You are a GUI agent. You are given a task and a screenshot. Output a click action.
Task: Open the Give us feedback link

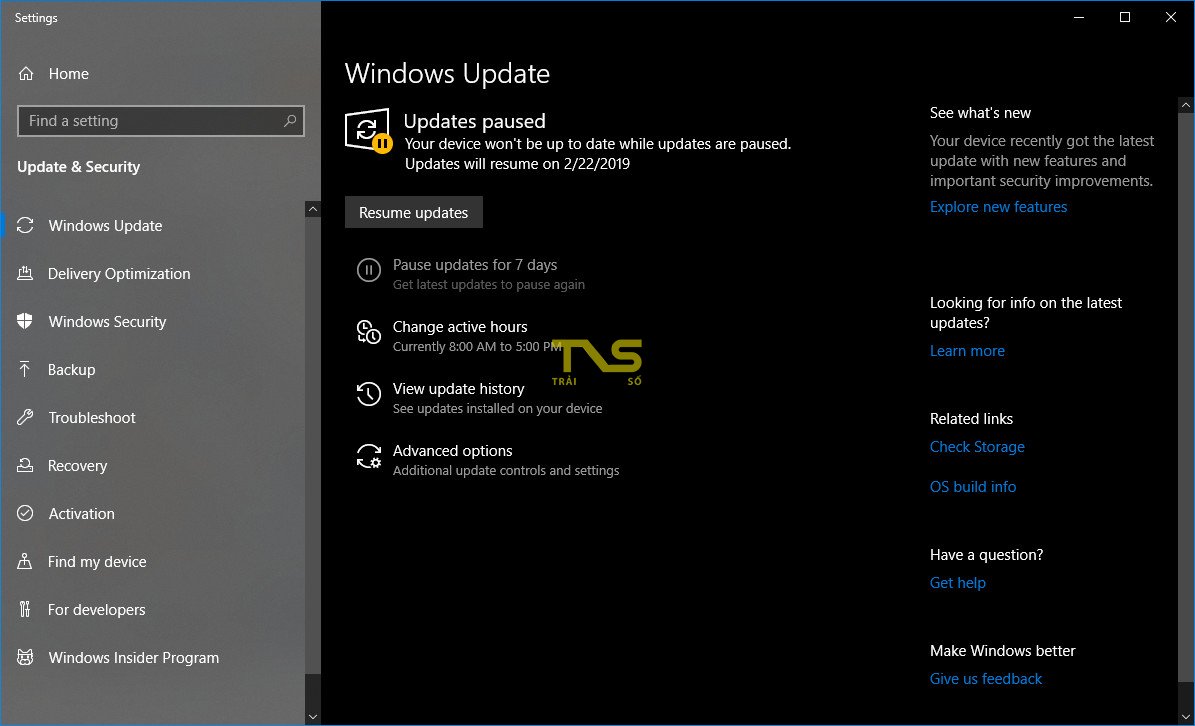click(x=986, y=678)
